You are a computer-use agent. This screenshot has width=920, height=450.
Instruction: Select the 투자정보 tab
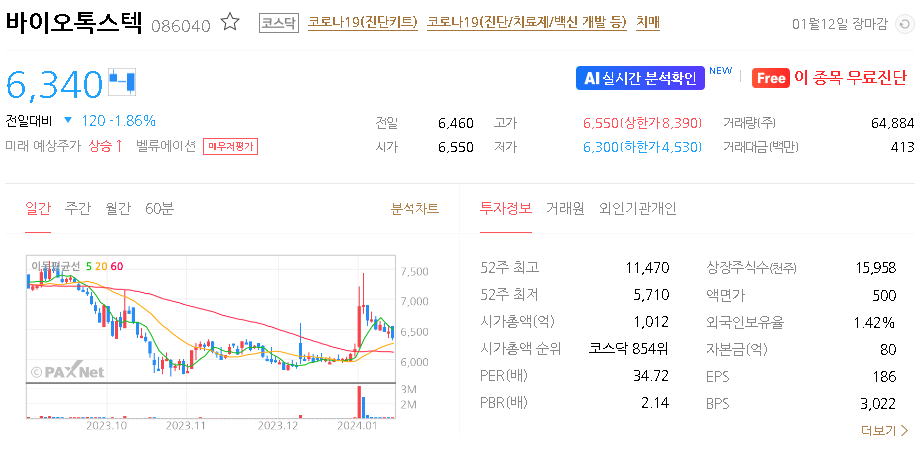[506, 208]
